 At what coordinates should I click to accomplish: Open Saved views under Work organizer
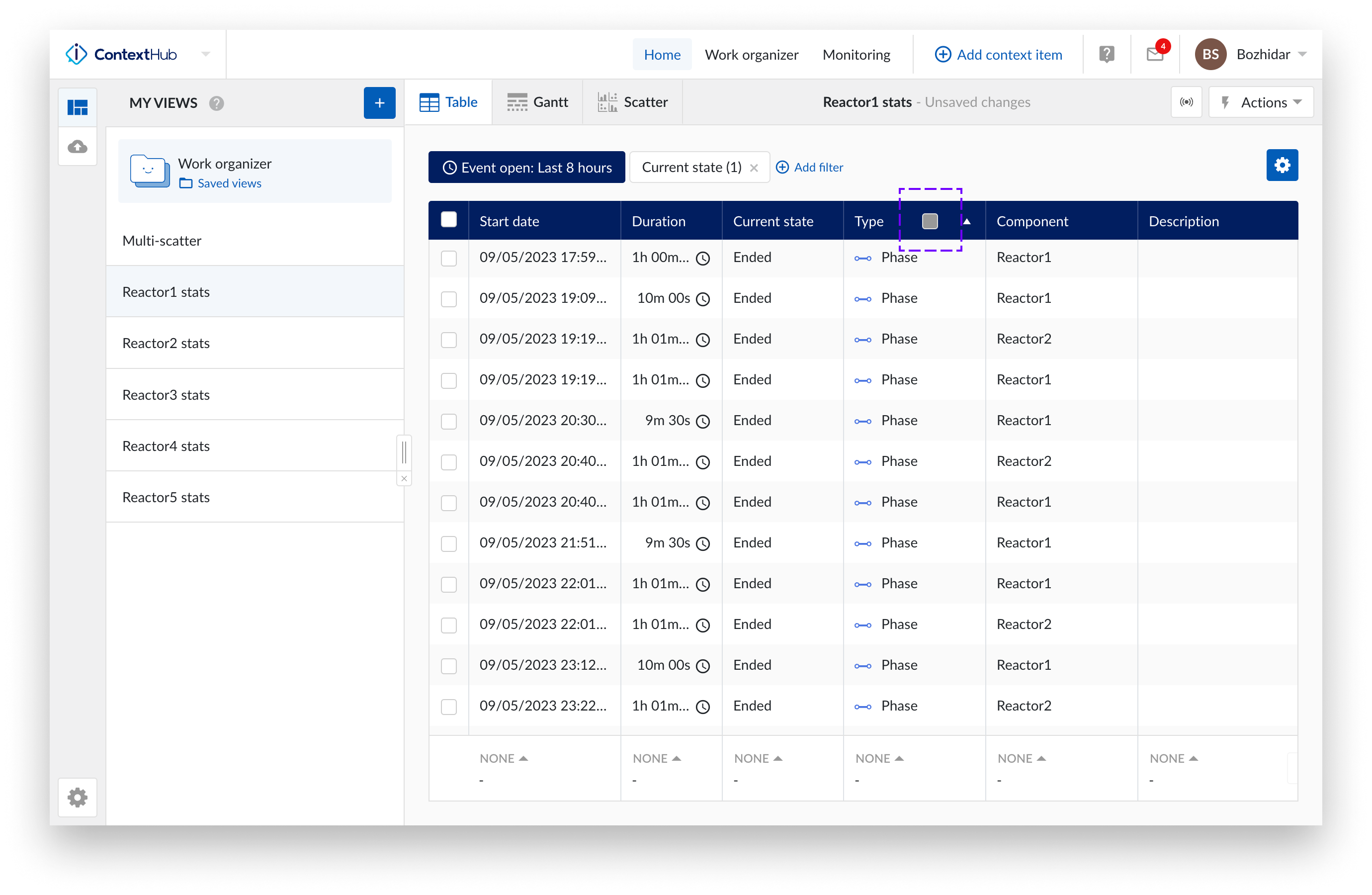click(229, 183)
